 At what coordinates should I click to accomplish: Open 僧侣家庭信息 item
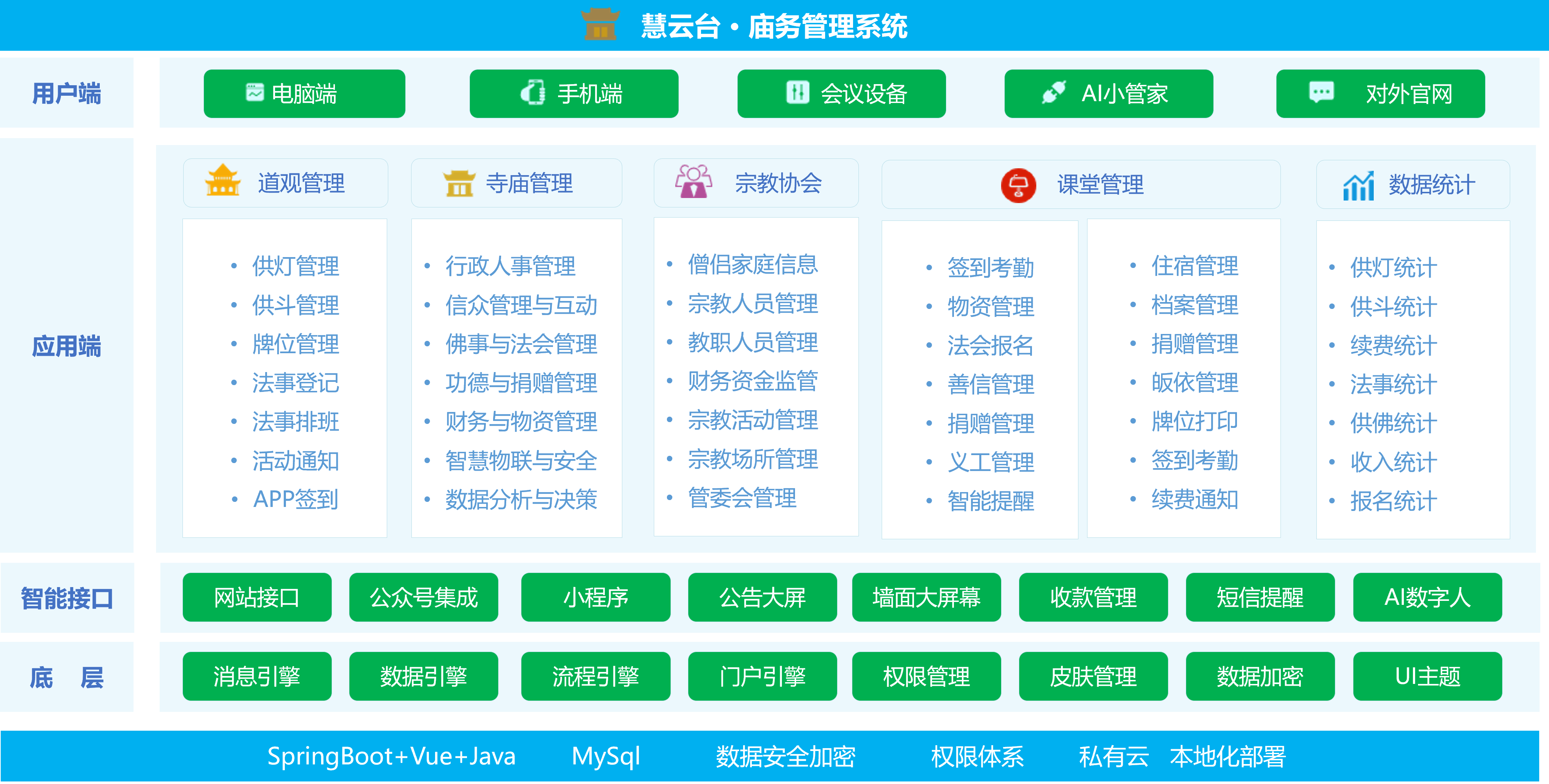click(753, 264)
